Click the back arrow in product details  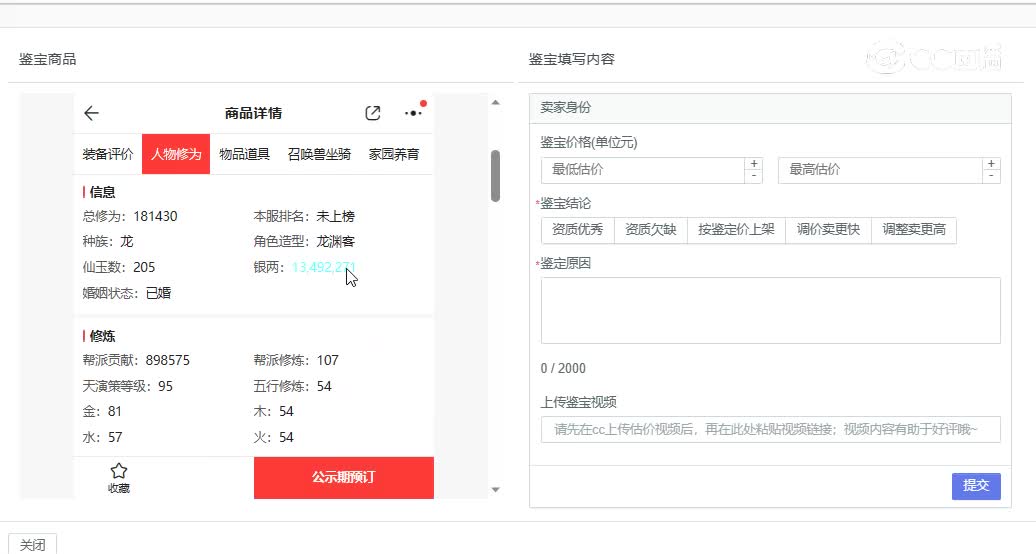point(92,113)
